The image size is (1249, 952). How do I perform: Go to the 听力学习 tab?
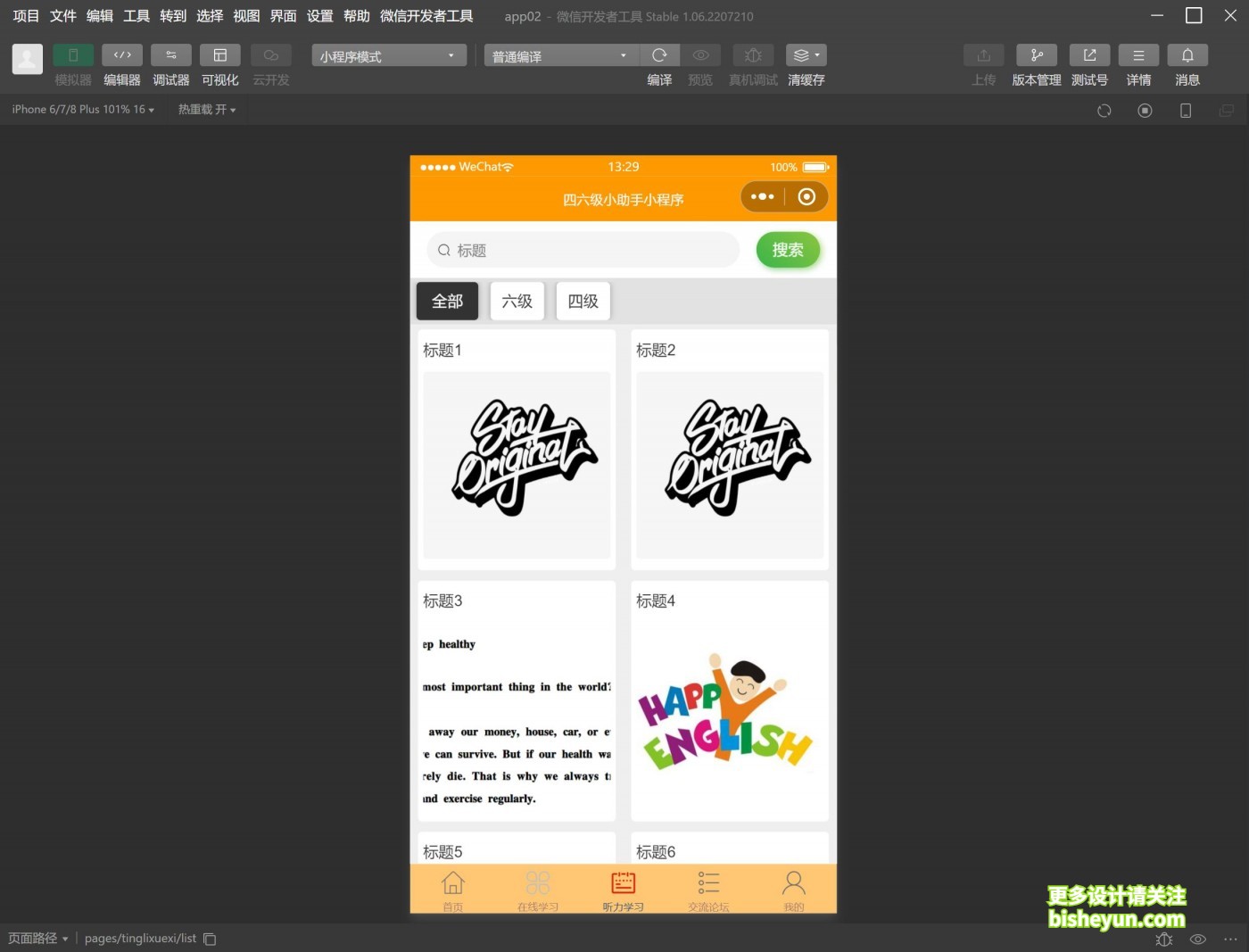tap(624, 890)
